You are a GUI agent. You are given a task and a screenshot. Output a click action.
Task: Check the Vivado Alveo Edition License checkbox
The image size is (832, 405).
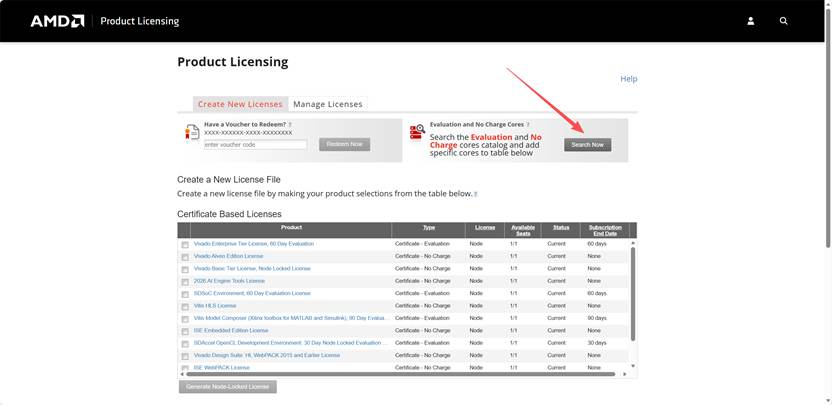click(x=185, y=257)
